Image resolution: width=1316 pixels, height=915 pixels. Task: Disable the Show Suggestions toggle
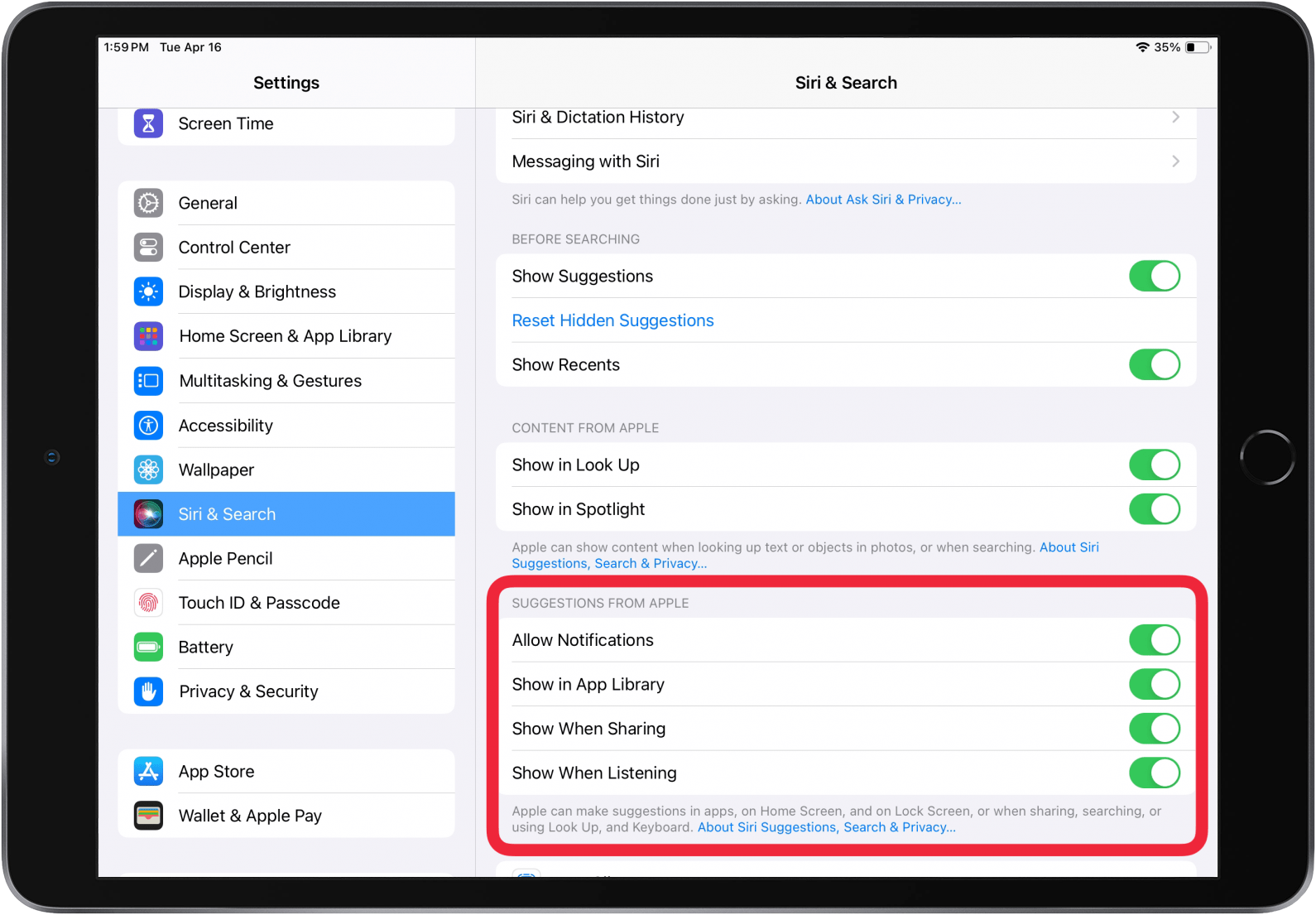click(x=1154, y=276)
